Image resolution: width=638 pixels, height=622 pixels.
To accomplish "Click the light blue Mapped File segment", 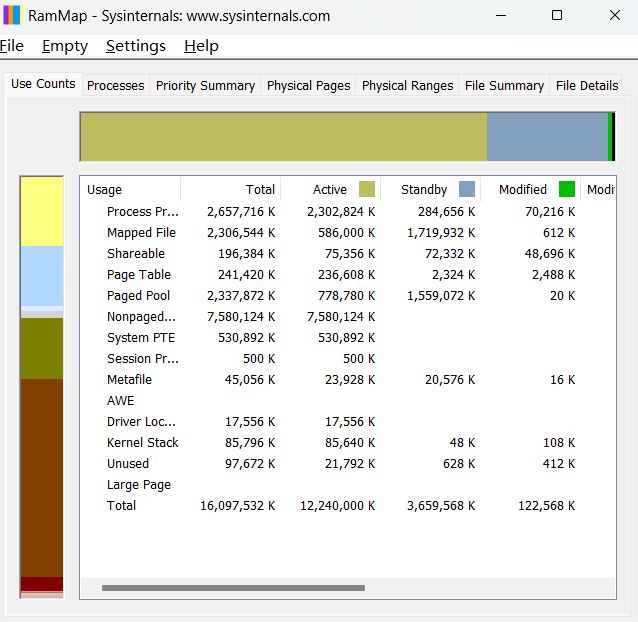I will click(x=42, y=276).
